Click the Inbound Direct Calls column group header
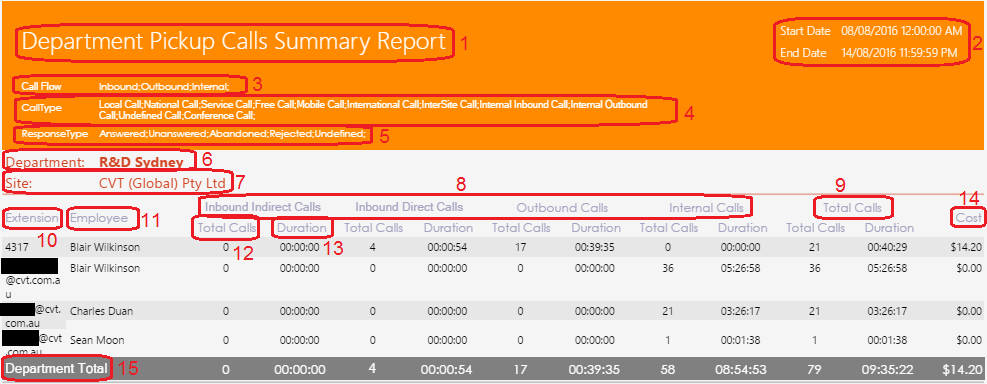 (409, 207)
